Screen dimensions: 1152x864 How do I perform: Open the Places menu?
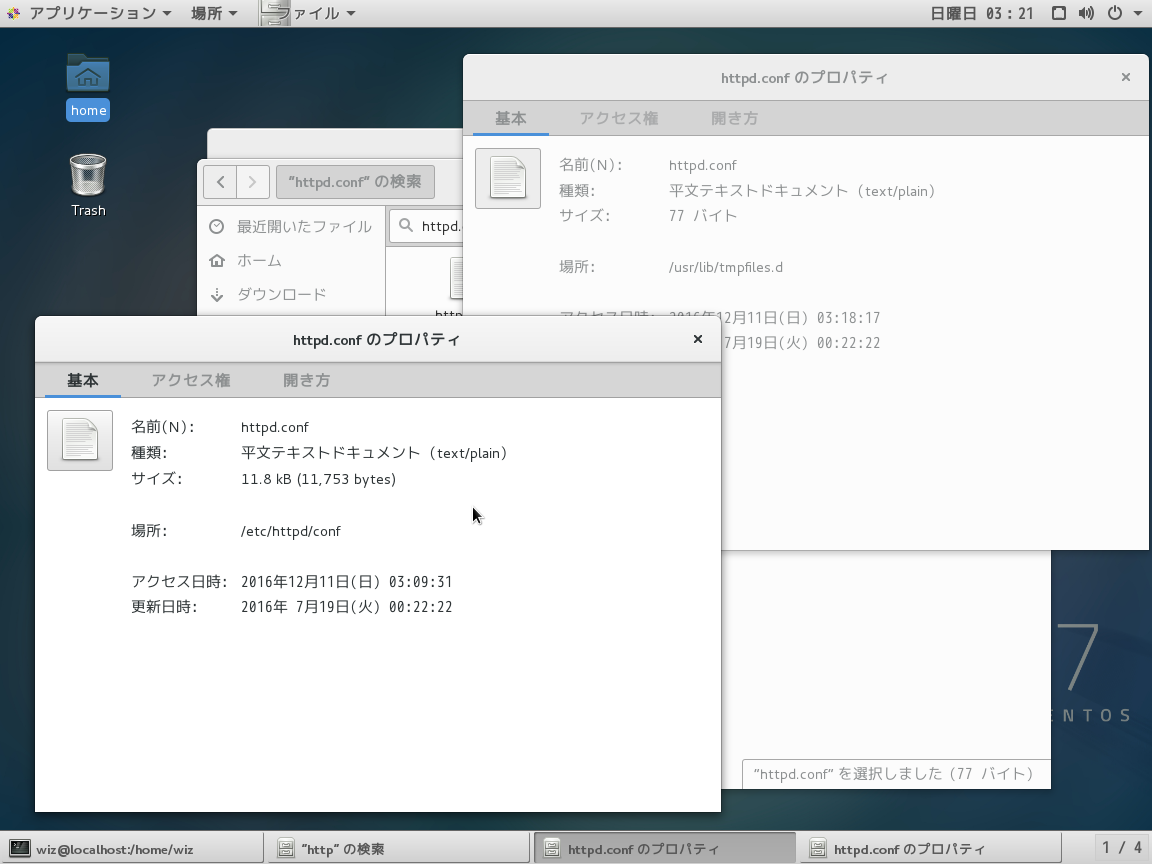[x=214, y=13]
